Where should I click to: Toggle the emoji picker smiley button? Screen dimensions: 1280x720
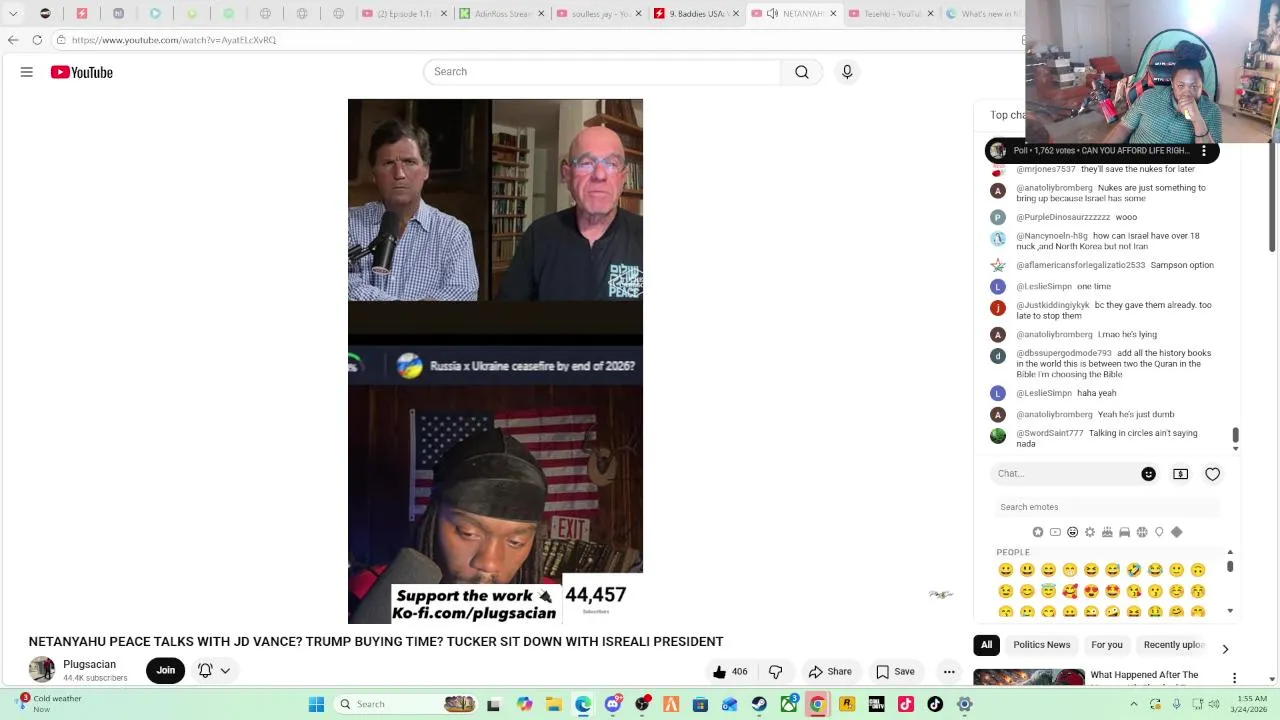pos(1148,474)
